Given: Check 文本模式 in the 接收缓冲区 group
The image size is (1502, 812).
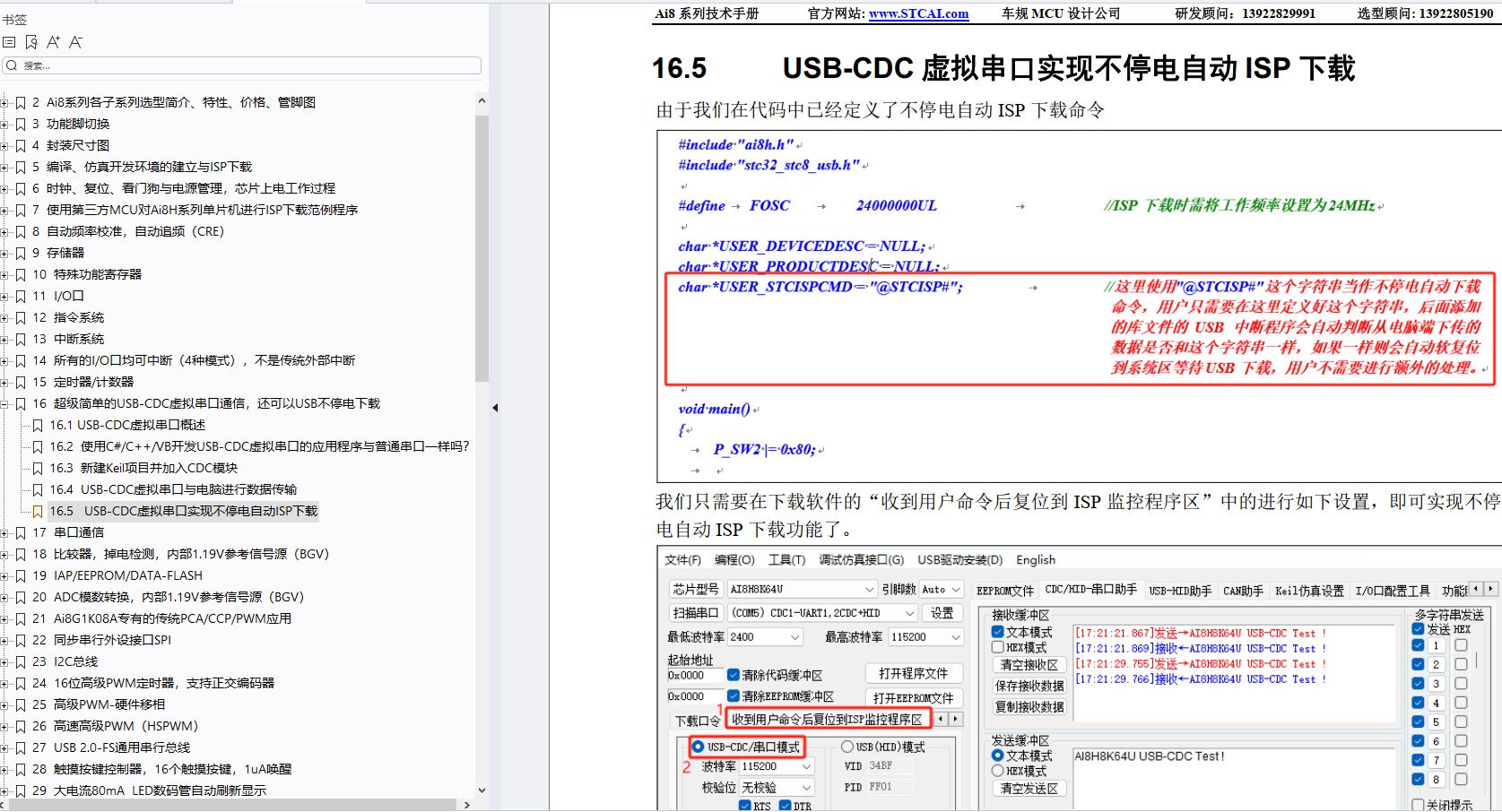Looking at the screenshot, I should [x=997, y=632].
